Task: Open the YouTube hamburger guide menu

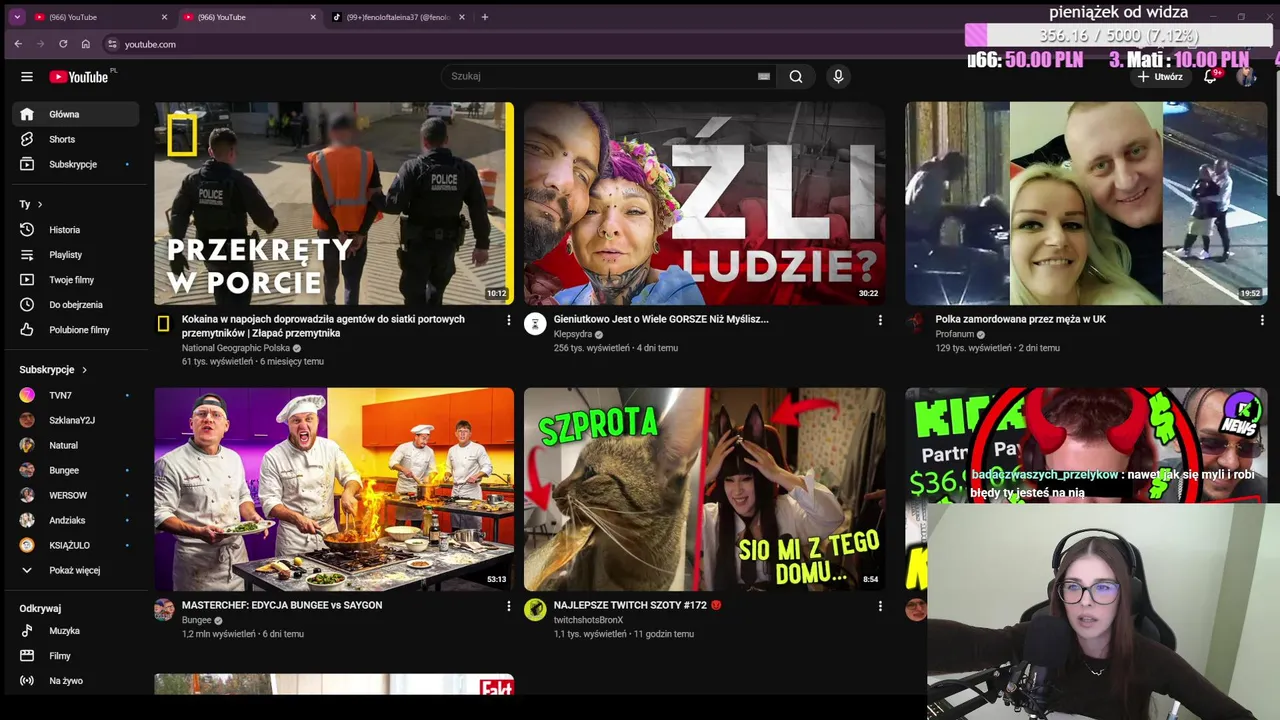Action: (27, 77)
